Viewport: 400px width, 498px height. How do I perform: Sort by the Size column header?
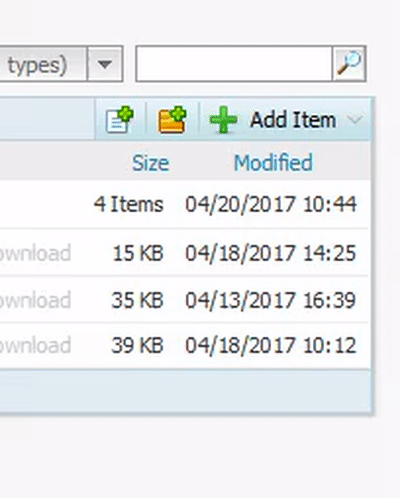(151, 163)
